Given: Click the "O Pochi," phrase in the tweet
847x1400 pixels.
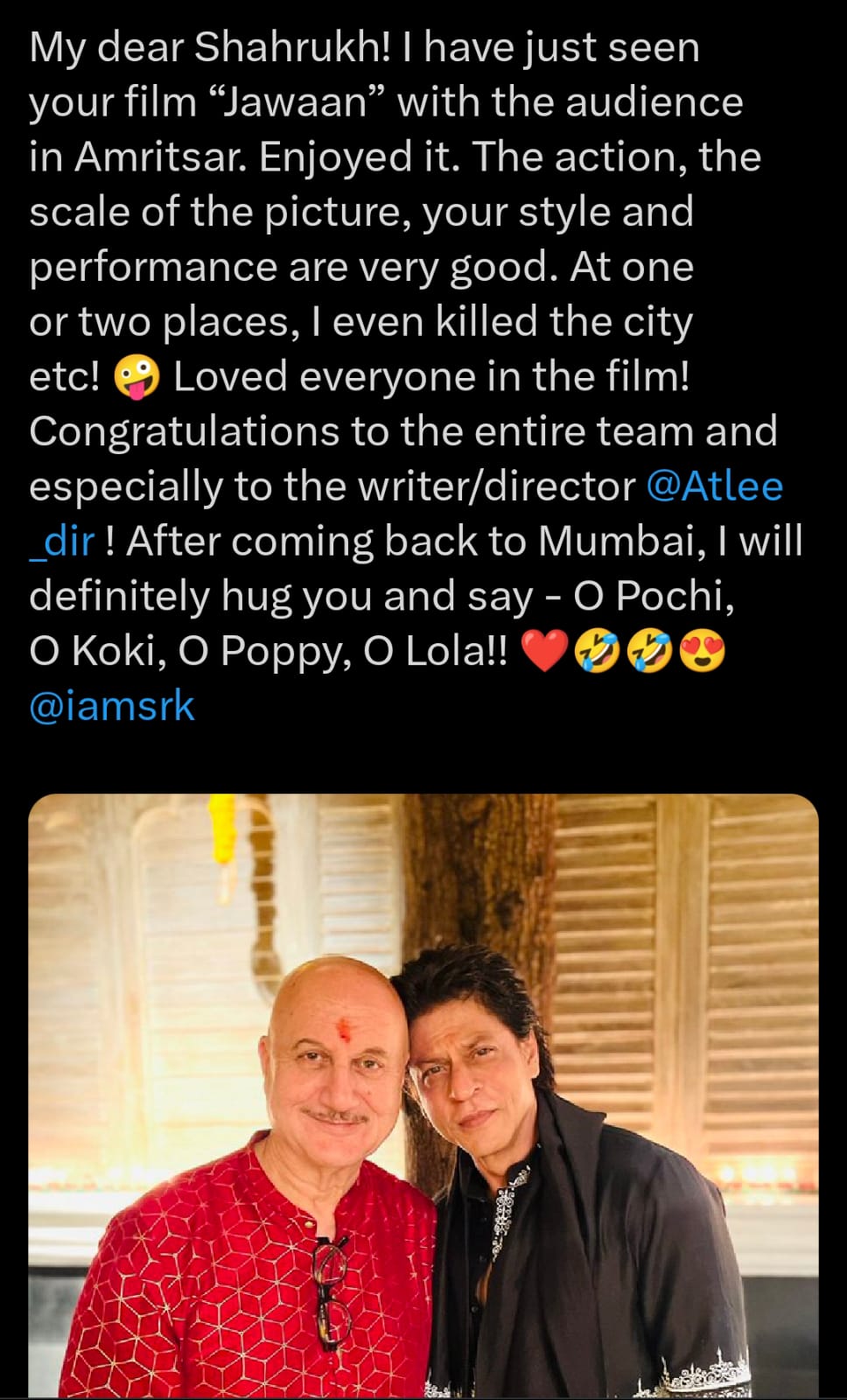Looking at the screenshot, I should (x=654, y=597).
